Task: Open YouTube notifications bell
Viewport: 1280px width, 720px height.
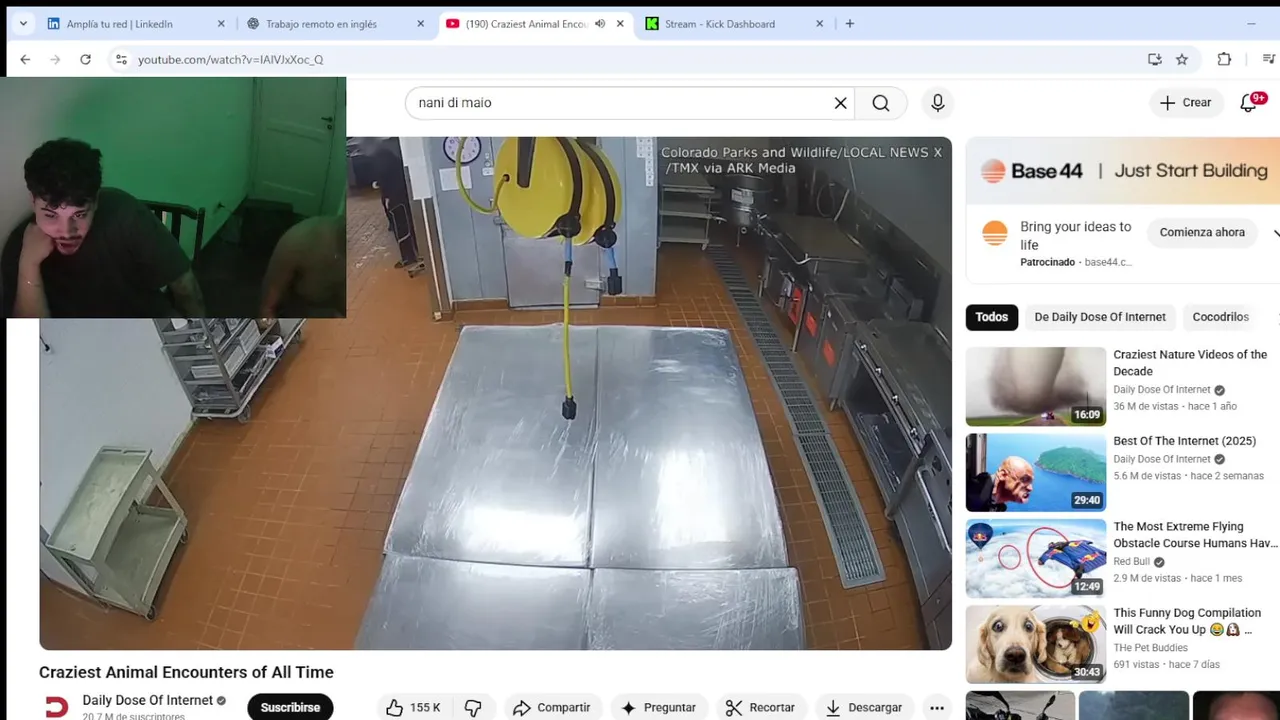Action: (1249, 103)
